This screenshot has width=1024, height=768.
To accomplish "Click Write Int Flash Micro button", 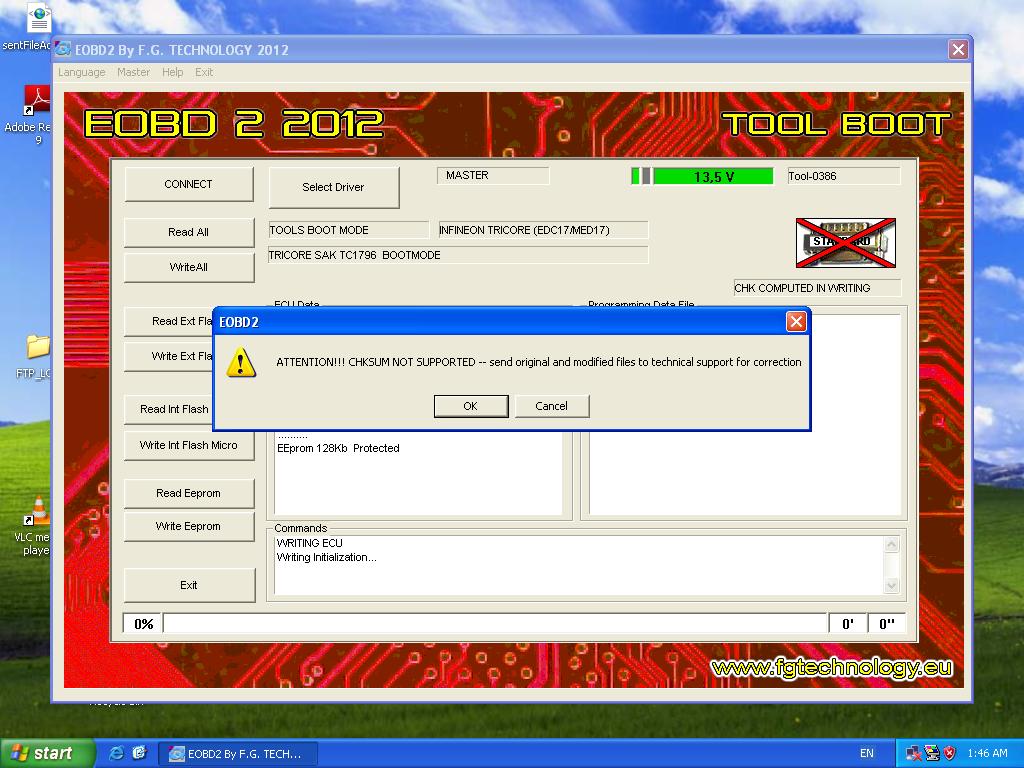I will pos(189,445).
